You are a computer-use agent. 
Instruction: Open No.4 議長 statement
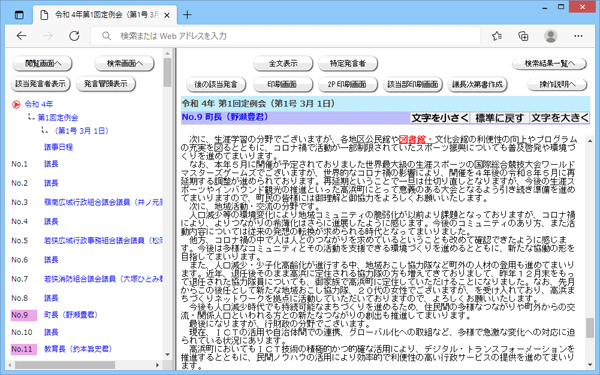51,221
